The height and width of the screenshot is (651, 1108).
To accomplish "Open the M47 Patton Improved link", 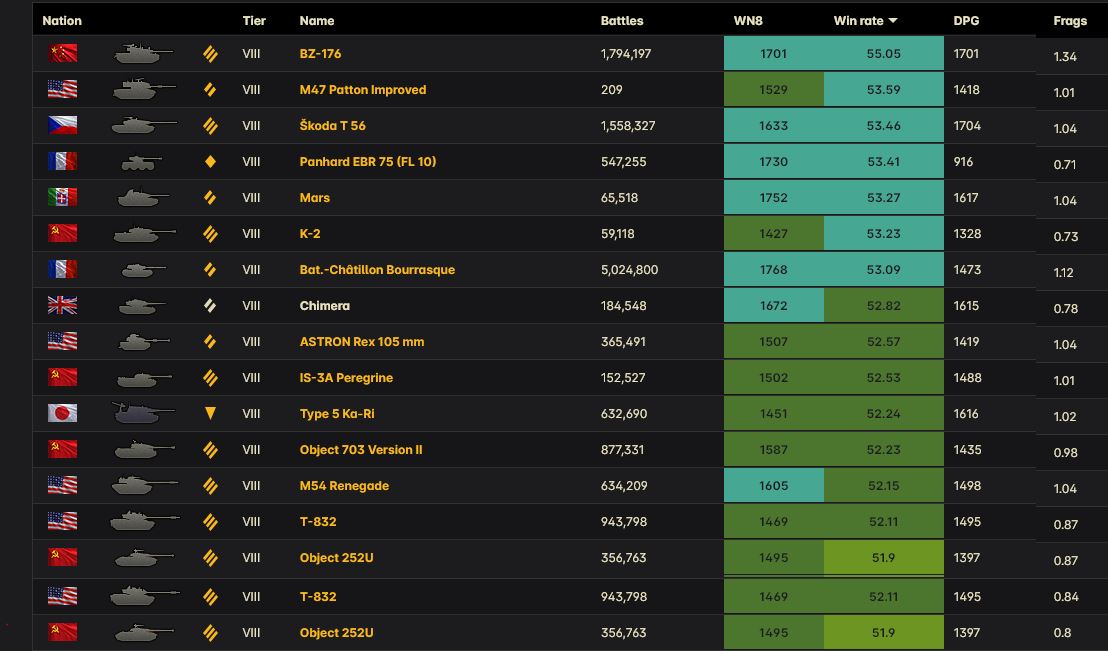I will click(x=363, y=90).
